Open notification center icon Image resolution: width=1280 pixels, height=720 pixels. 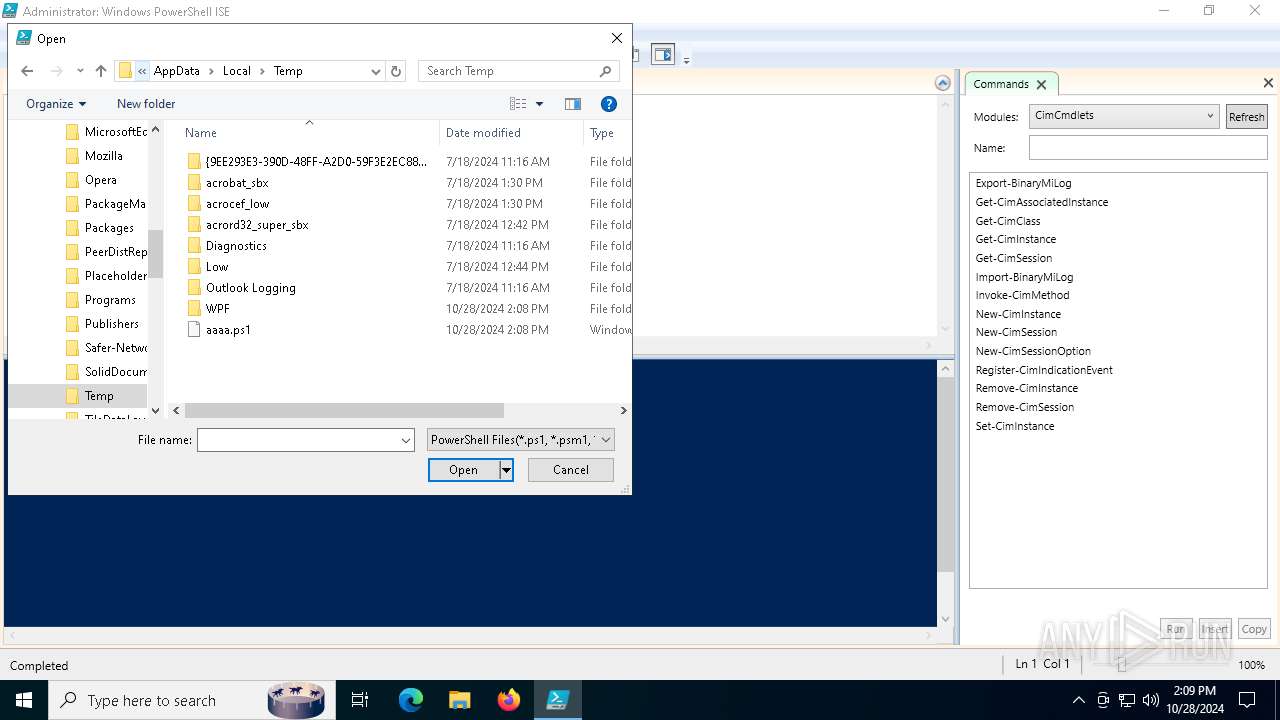coord(1247,700)
